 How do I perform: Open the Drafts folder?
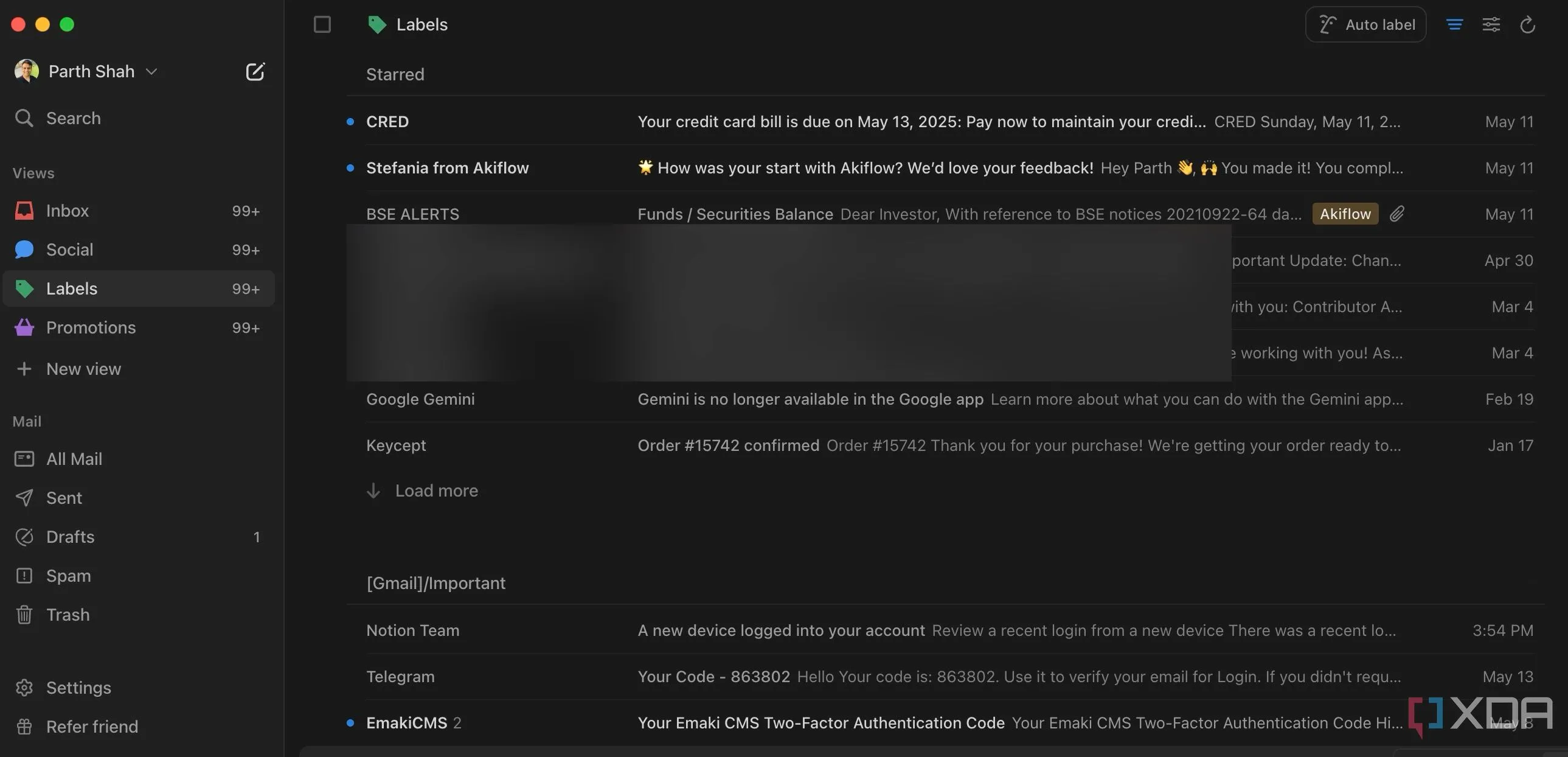pos(139,537)
